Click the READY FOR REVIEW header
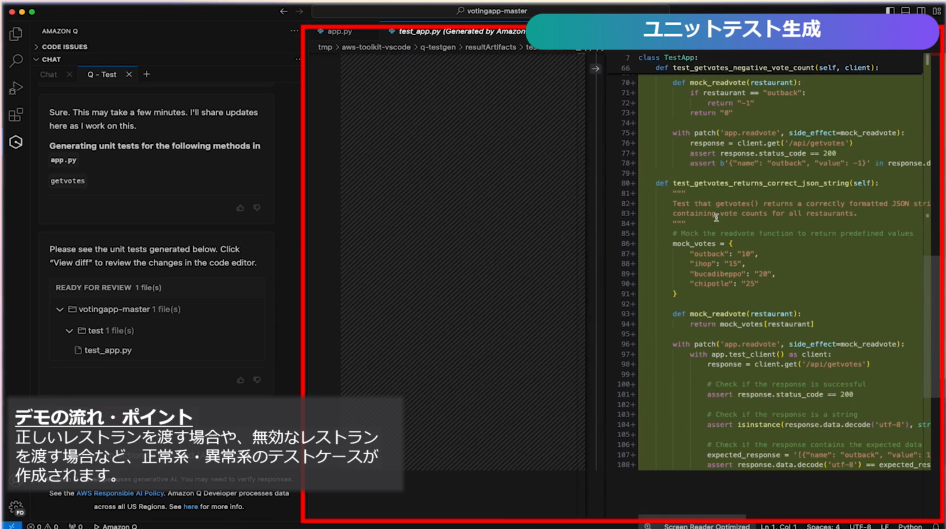This screenshot has width=946, height=529. [x=109, y=288]
